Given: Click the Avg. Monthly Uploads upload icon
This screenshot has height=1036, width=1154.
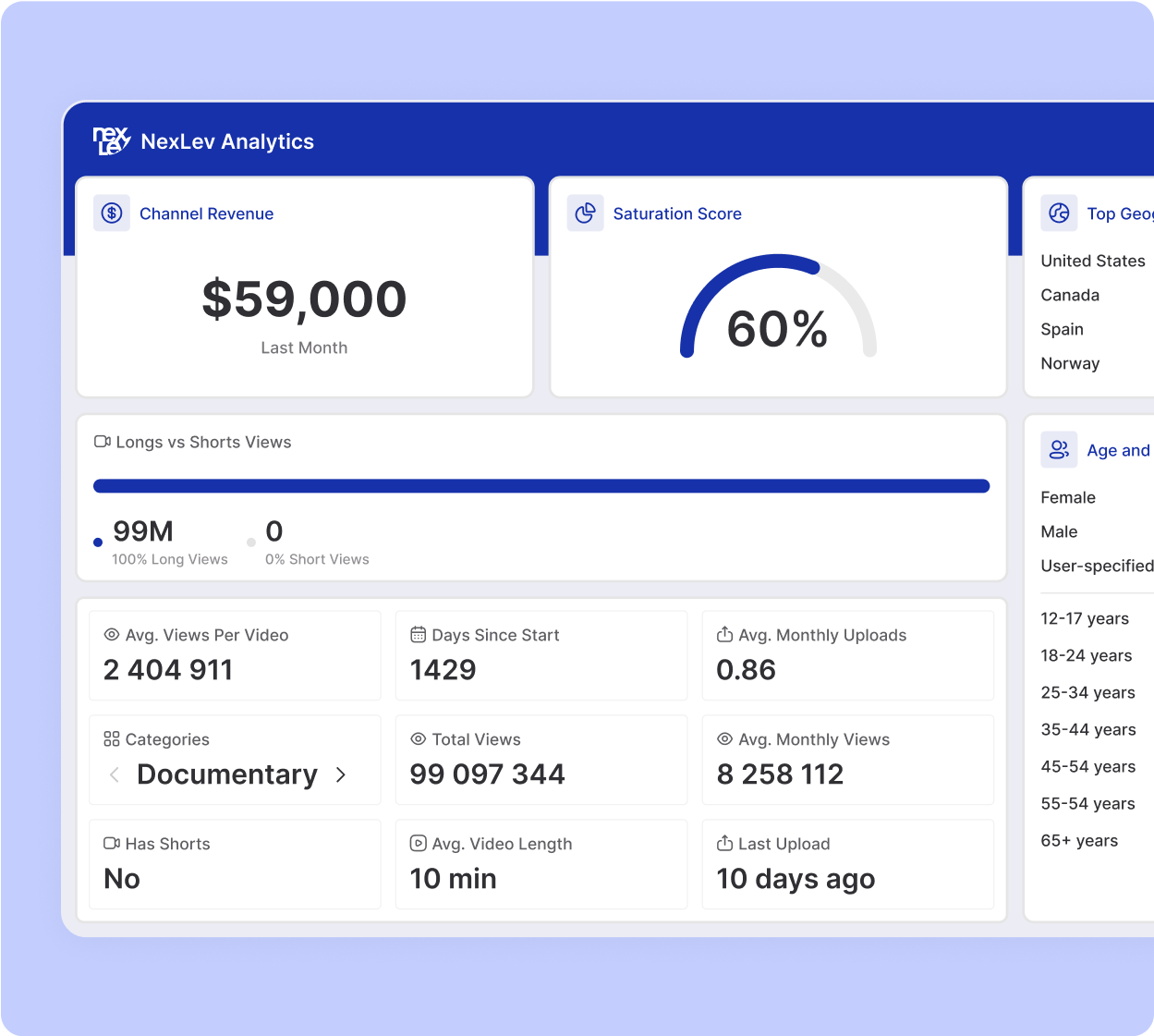Looking at the screenshot, I should [x=724, y=635].
